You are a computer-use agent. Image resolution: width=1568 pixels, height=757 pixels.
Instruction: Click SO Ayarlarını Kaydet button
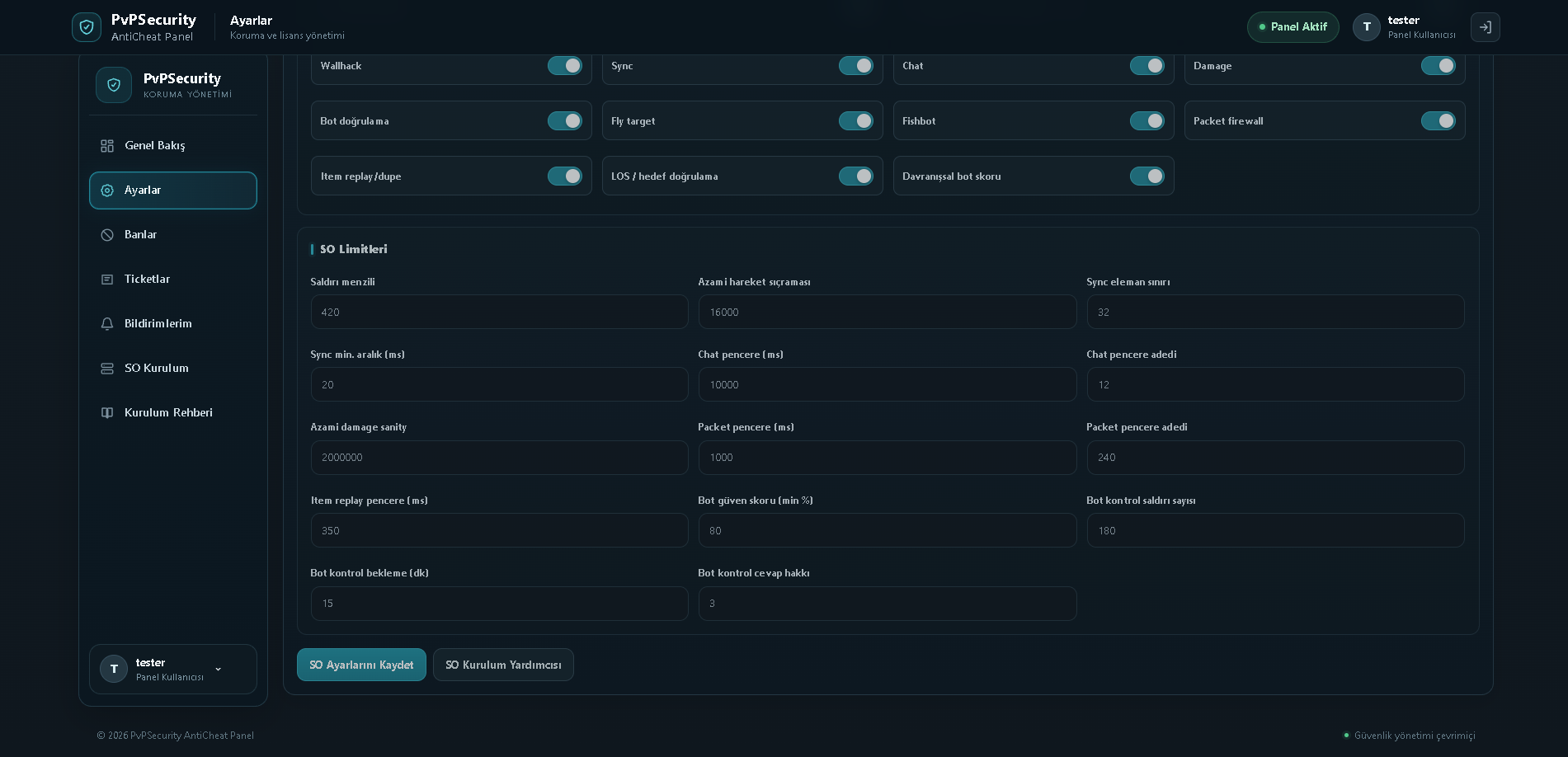click(361, 665)
